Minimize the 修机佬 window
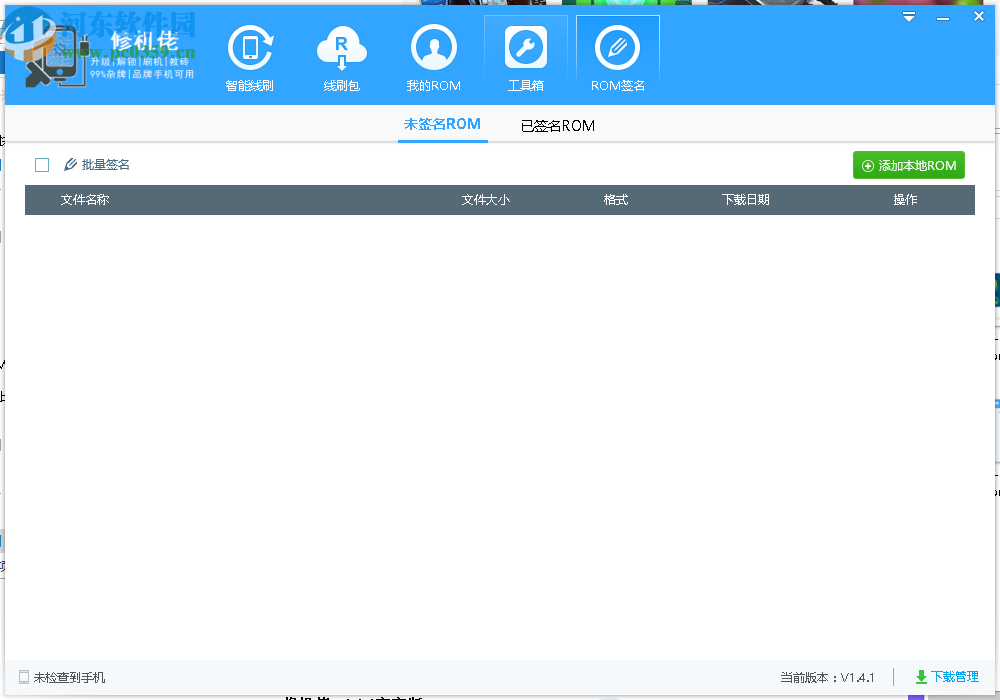 point(943,18)
